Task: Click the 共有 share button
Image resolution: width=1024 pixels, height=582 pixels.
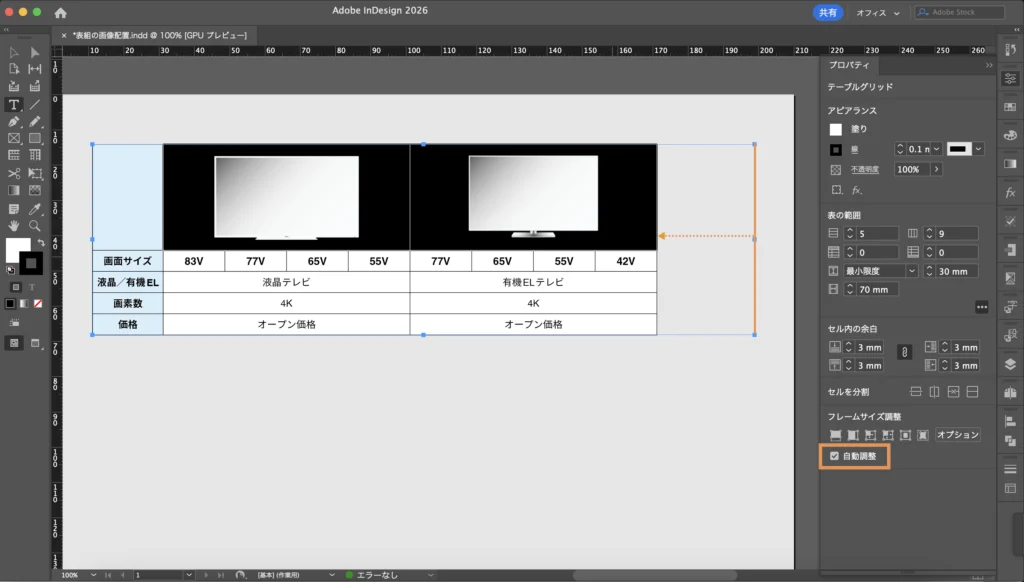Action: pos(828,13)
